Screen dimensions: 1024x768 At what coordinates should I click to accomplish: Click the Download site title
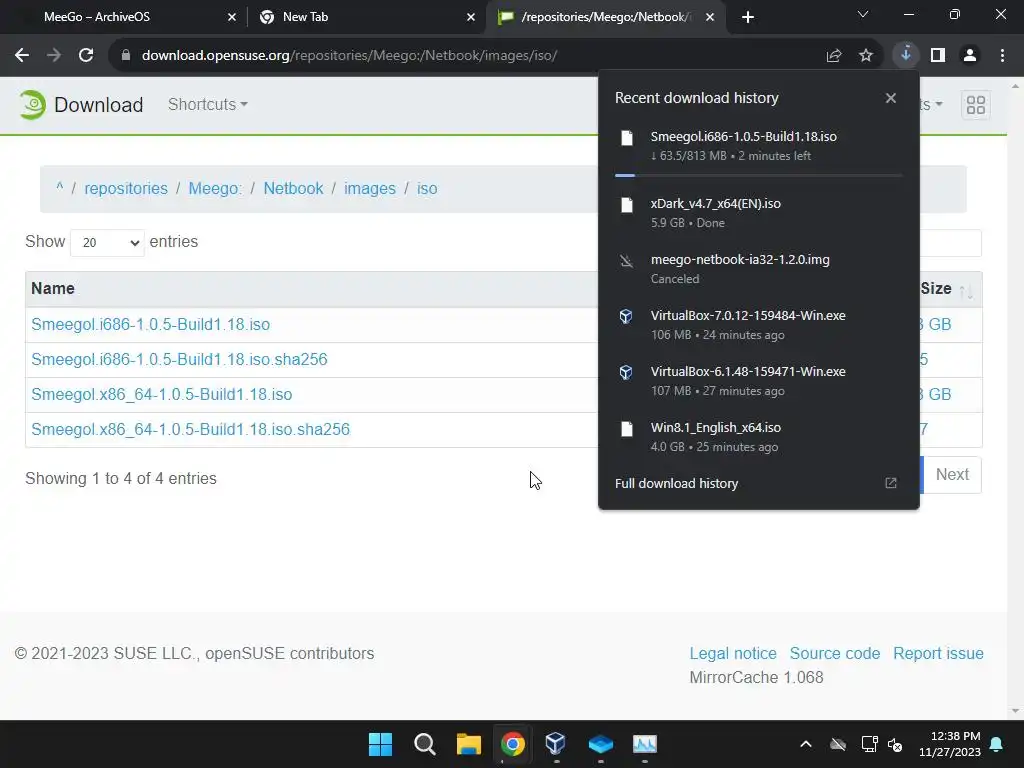pos(99,105)
